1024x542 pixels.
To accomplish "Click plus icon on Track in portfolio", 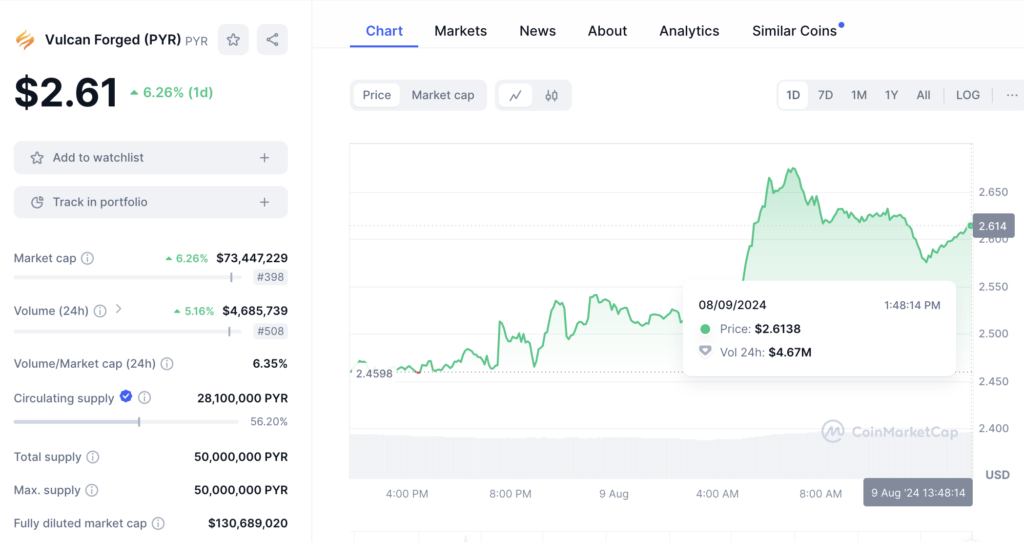I will [x=264, y=202].
